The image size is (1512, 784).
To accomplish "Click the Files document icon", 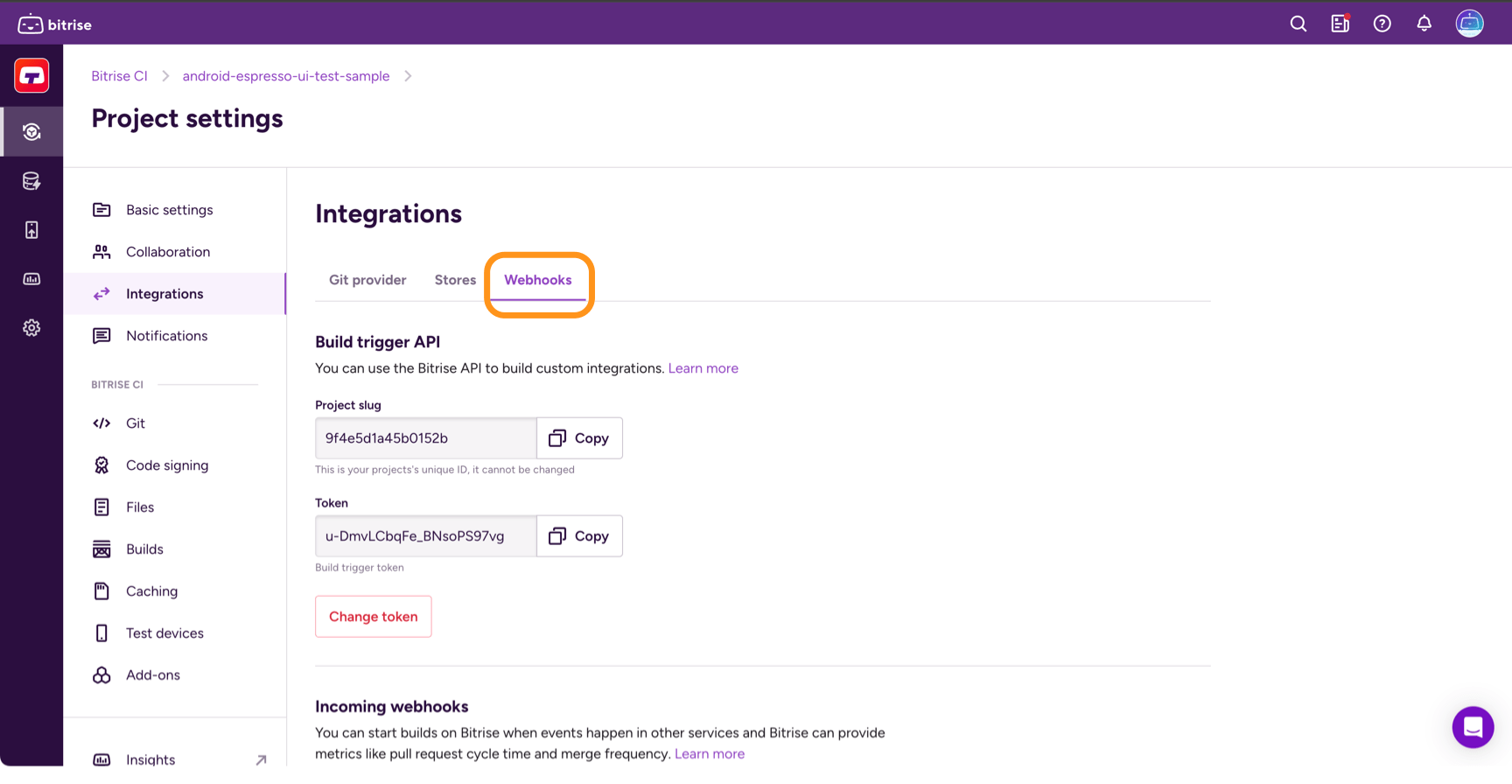I will pos(101,507).
